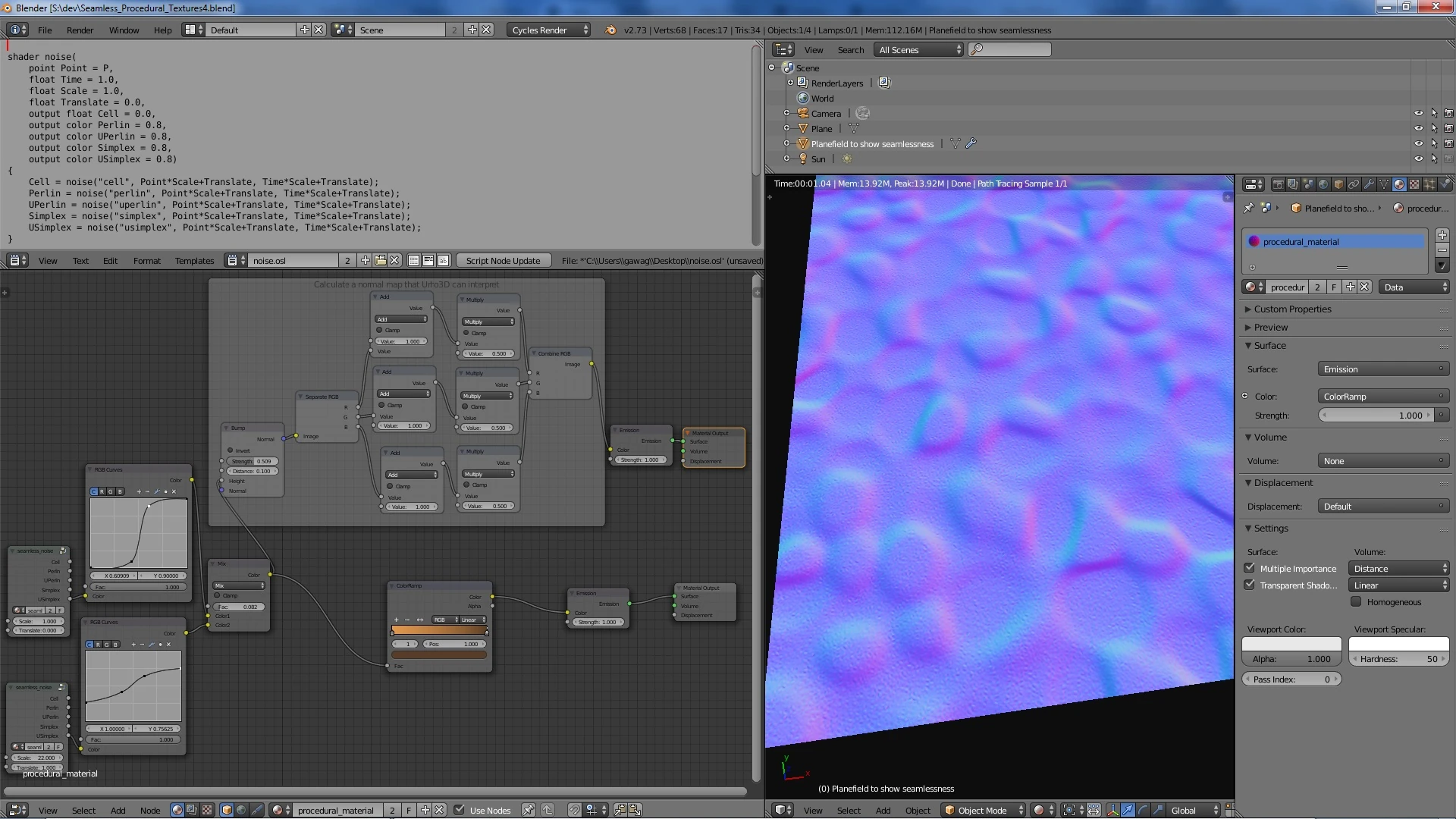The width and height of the screenshot is (1456, 819).
Task: Open the World properties tab
Action: pyautogui.click(x=1323, y=184)
